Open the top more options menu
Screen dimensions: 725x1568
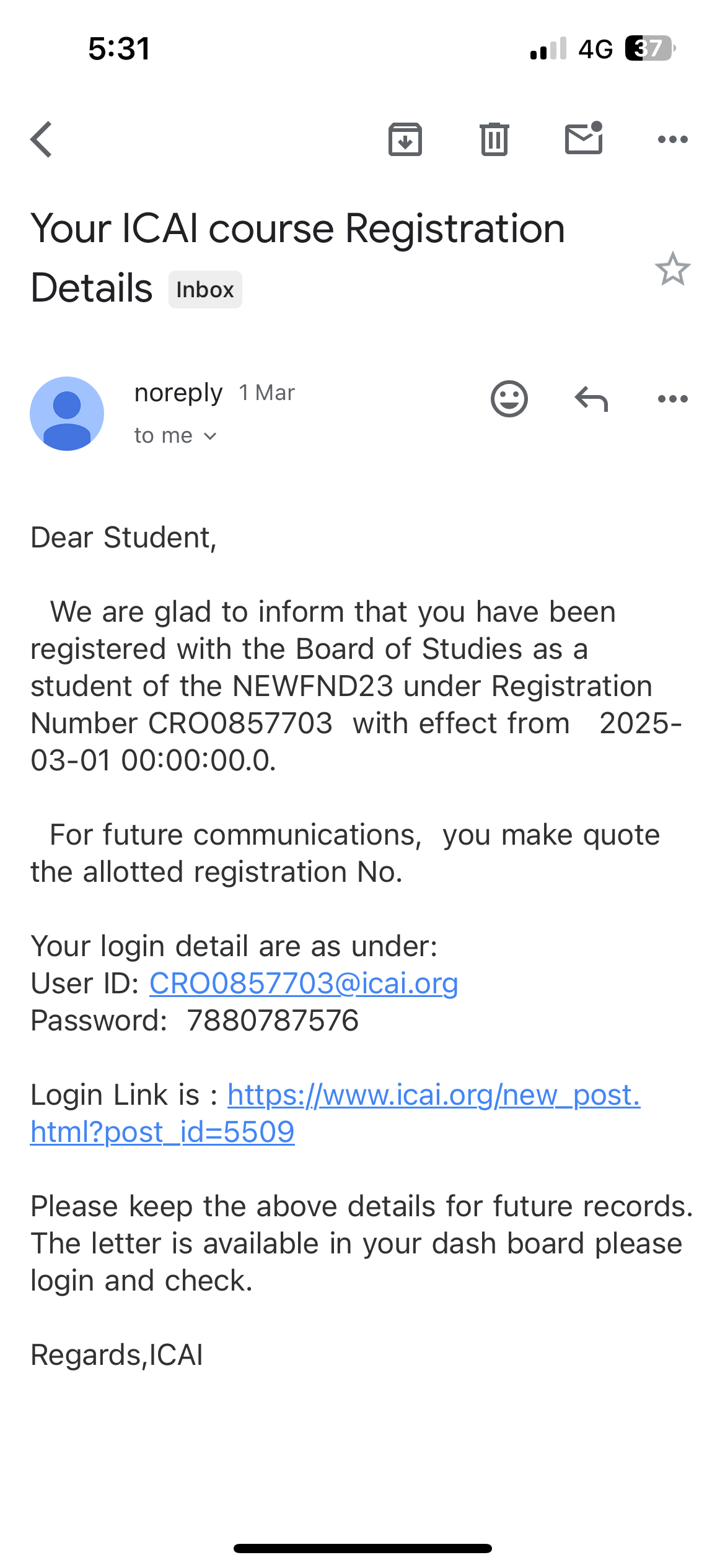click(672, 139)
